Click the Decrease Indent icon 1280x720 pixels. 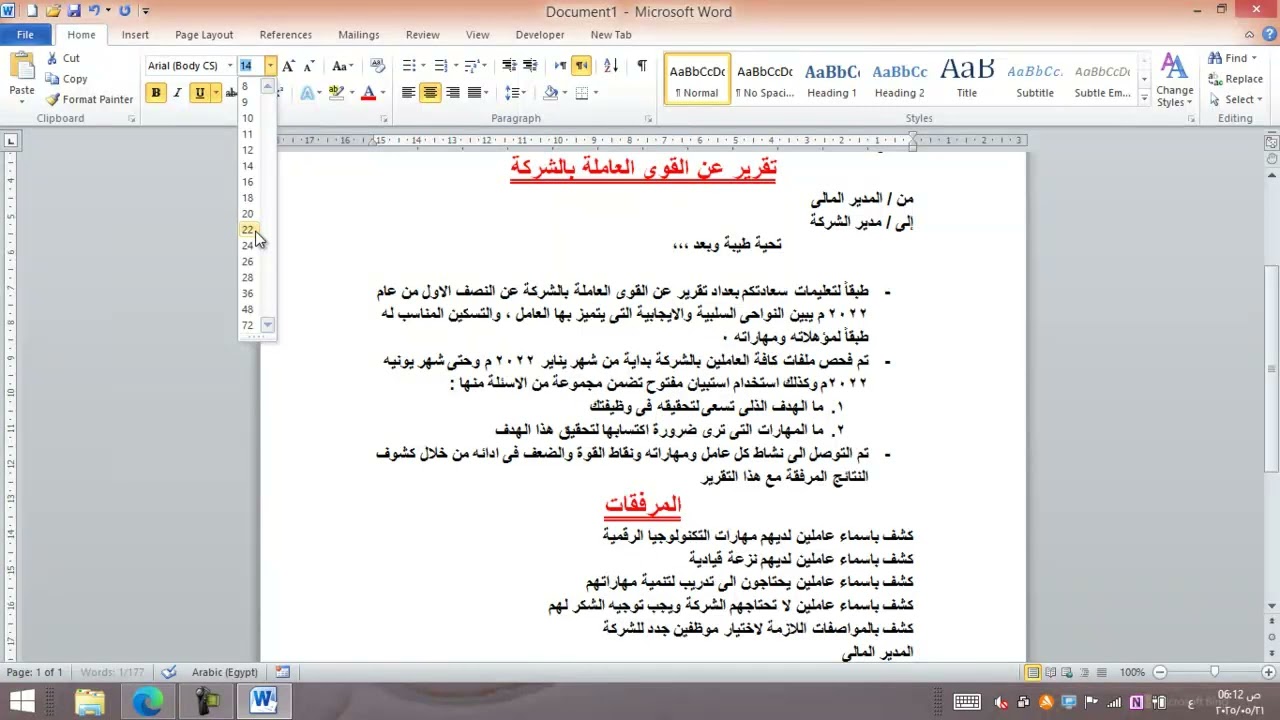[x=508, y=66]
